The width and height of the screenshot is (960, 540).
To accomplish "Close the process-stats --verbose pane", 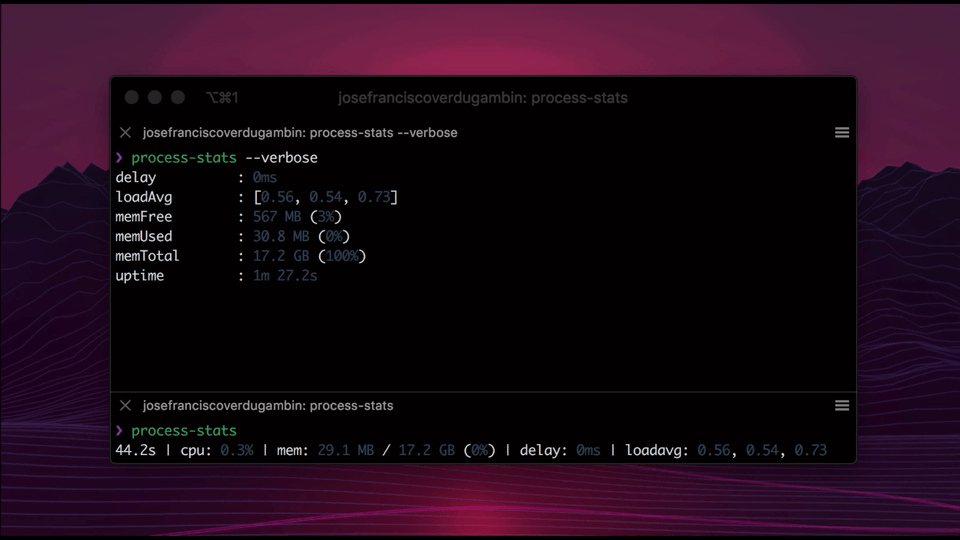I will tap(126, 133).
